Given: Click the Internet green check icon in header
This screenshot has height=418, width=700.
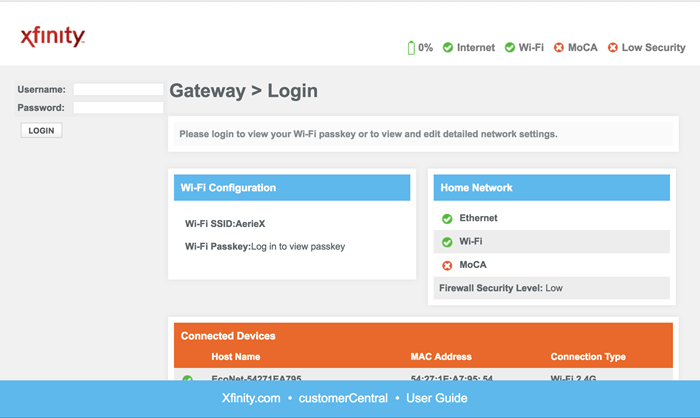Looking at the screenshot, I should tap(448, 47).
